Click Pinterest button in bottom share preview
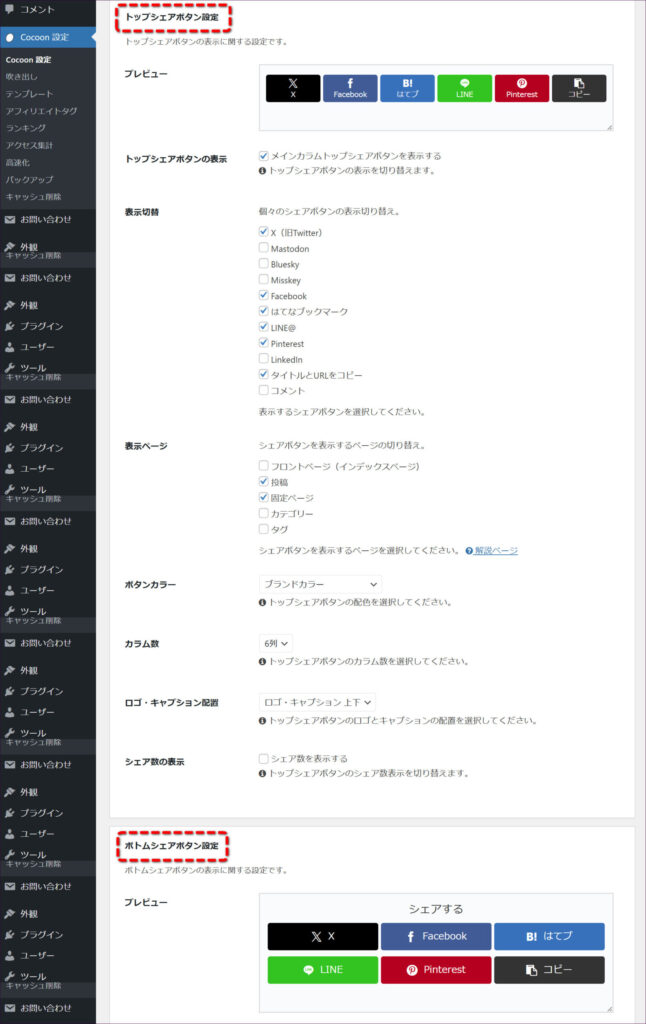The height and width of the screenshot is (1024, 646). tap(436, 969)
